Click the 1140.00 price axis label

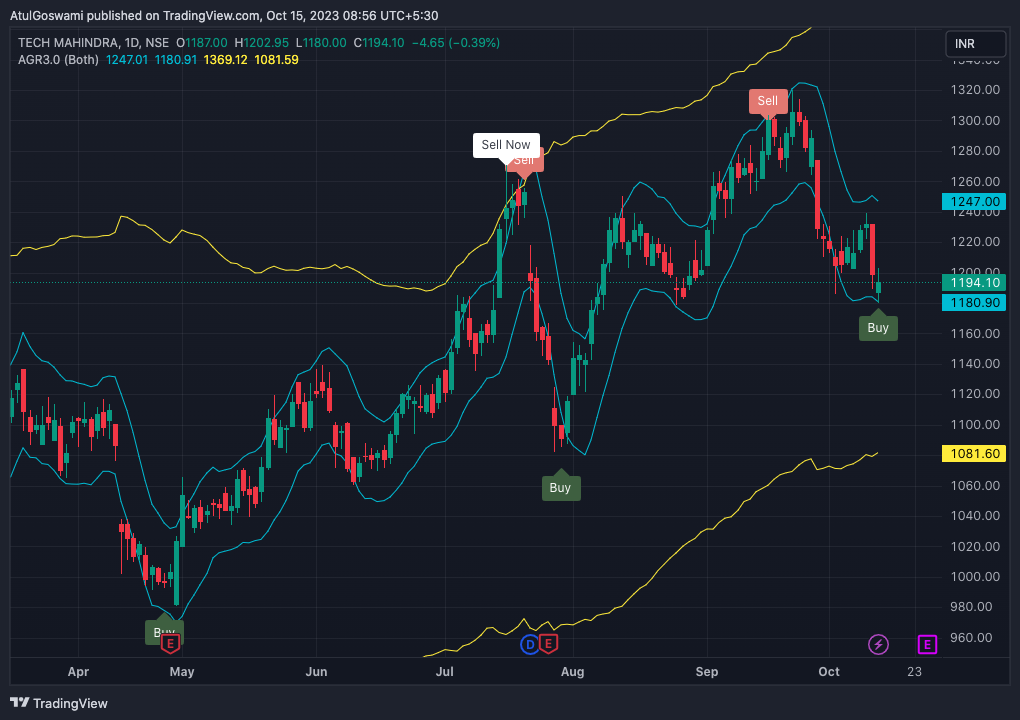975,364
